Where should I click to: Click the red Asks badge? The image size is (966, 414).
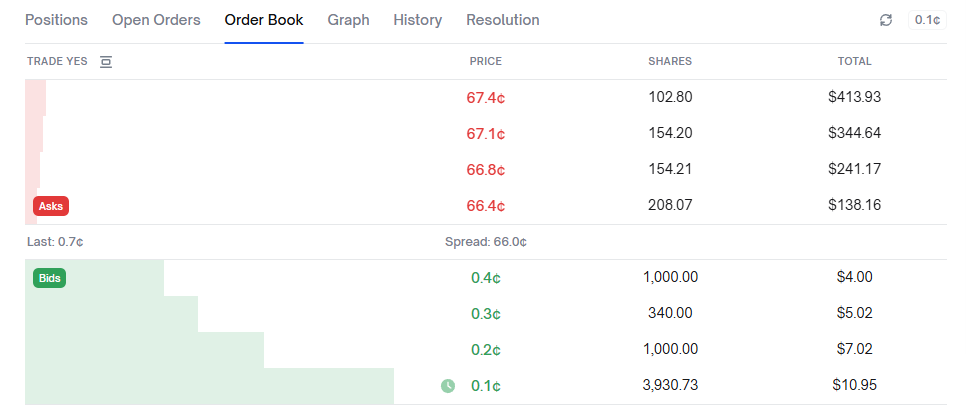click(51, 206)
